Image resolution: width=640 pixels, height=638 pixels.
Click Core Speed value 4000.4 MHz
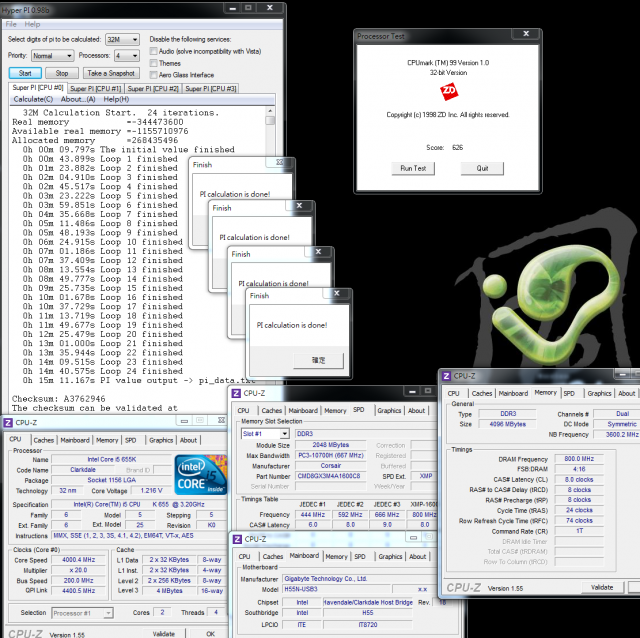(78, 560)
